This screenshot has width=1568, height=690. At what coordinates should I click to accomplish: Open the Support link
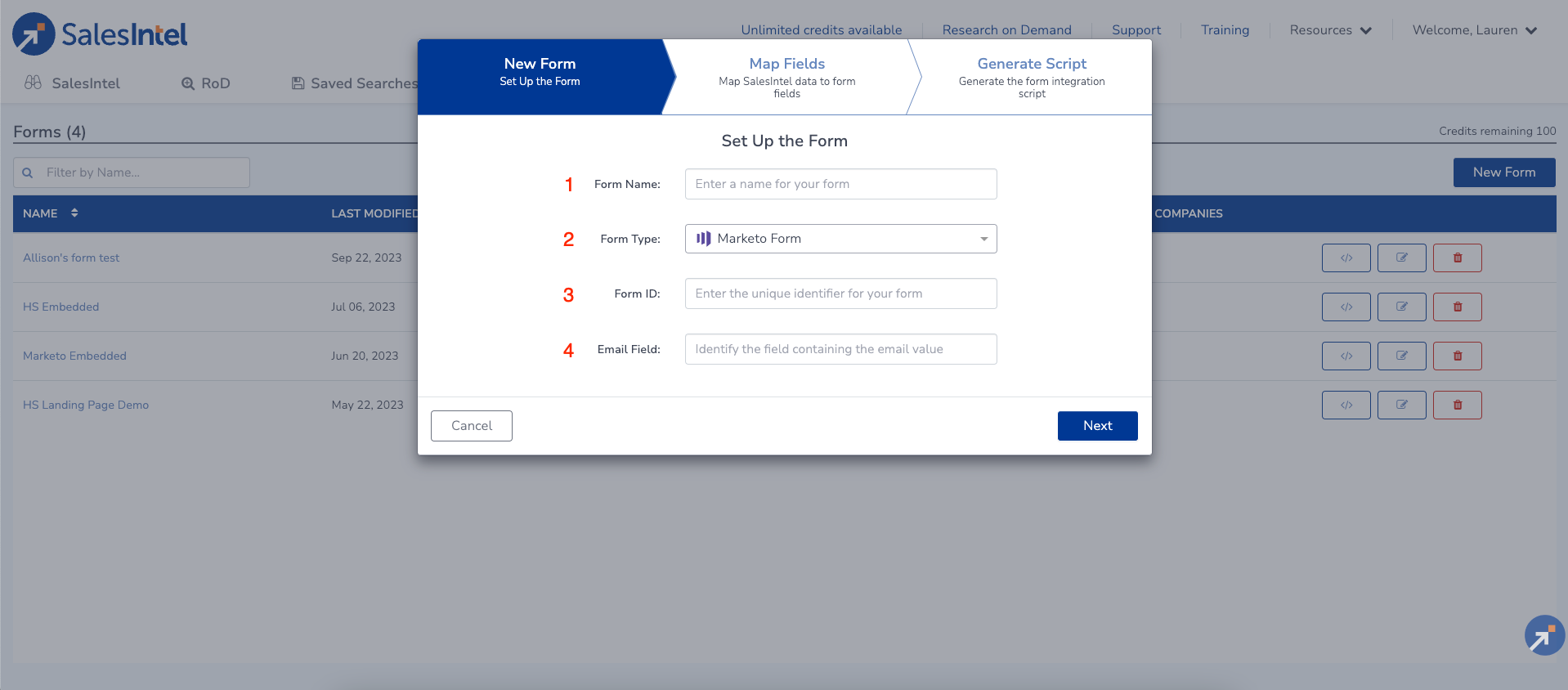(x=1136, y=30)
